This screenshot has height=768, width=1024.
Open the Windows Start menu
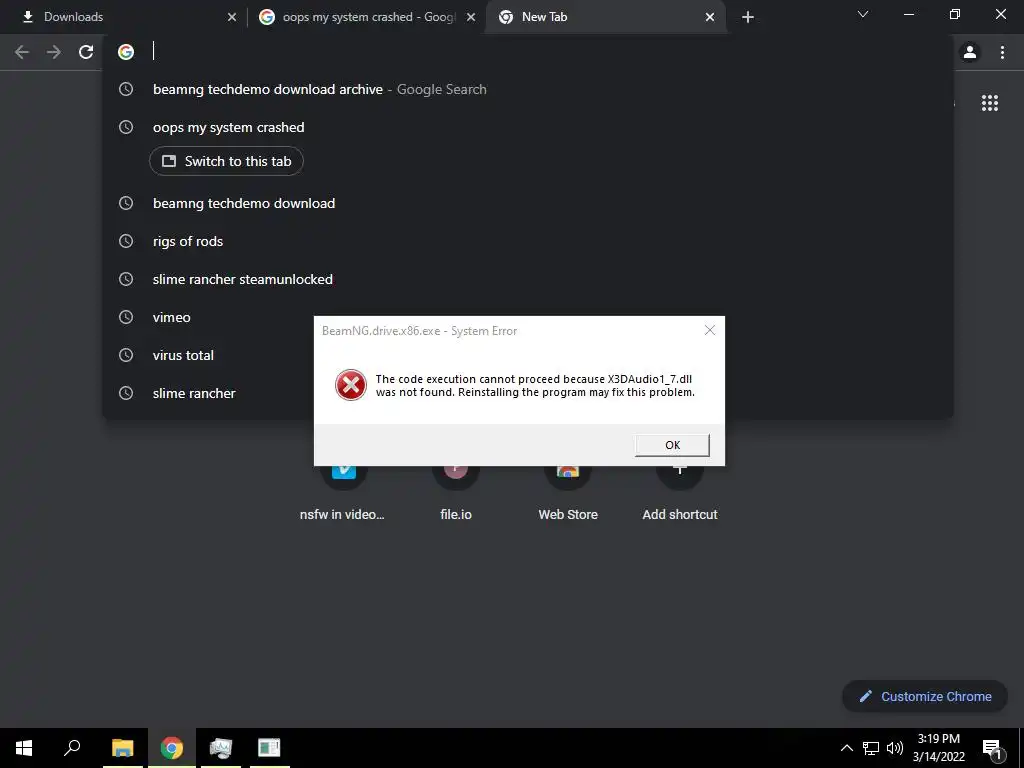tap(24, 748)
